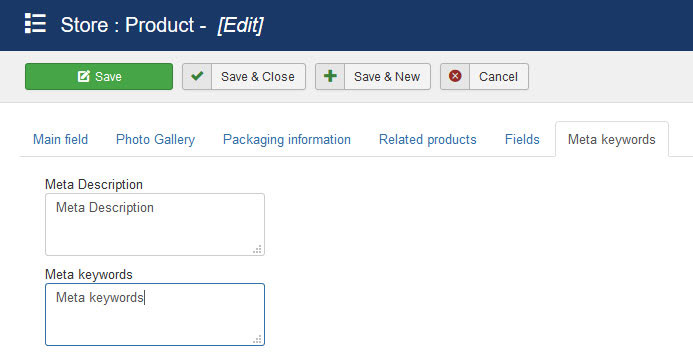Cancel editing the product

click(x=484, y=76)
